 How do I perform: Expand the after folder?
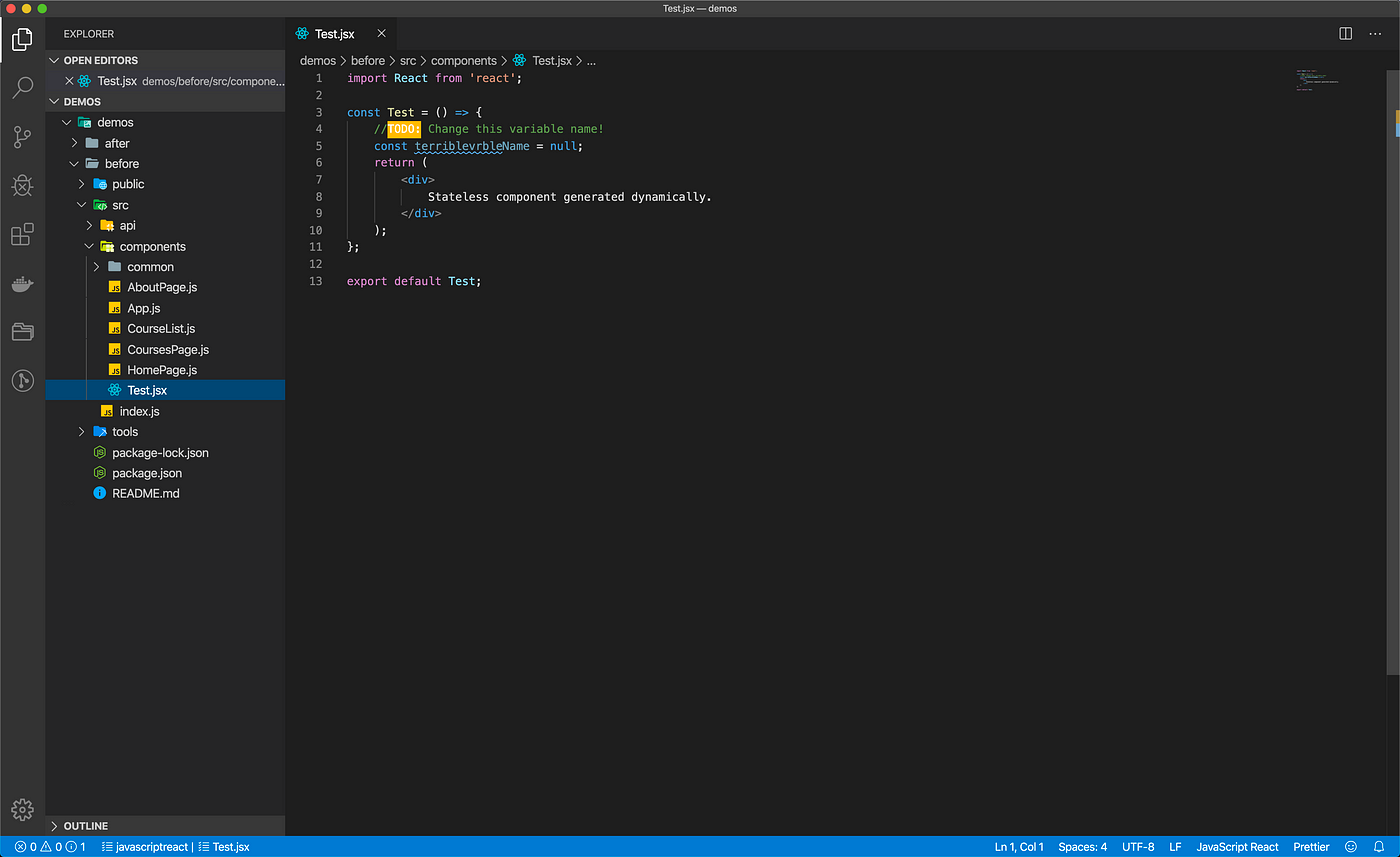click(x=165, y=143)
